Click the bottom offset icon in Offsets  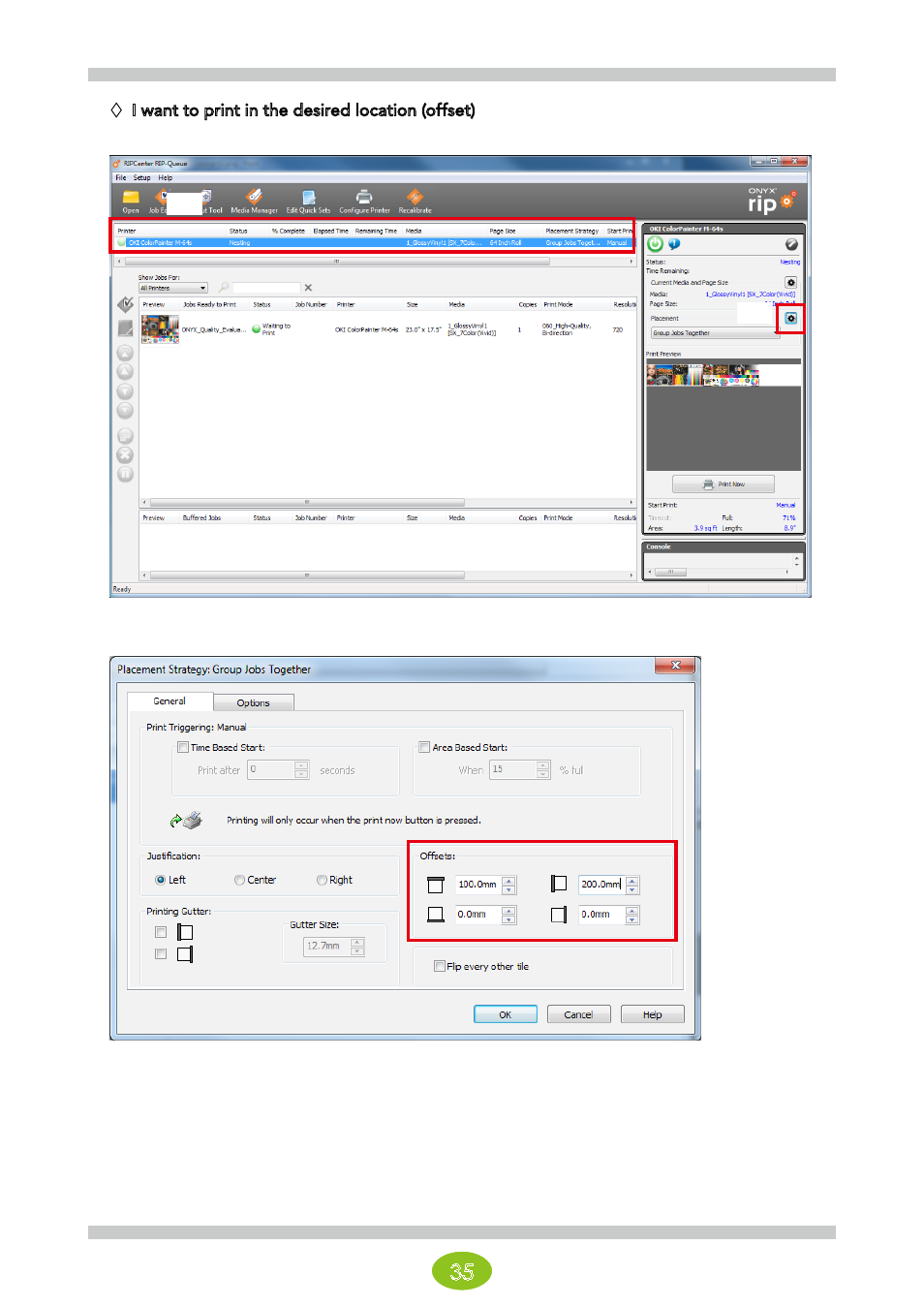(435, 915)
